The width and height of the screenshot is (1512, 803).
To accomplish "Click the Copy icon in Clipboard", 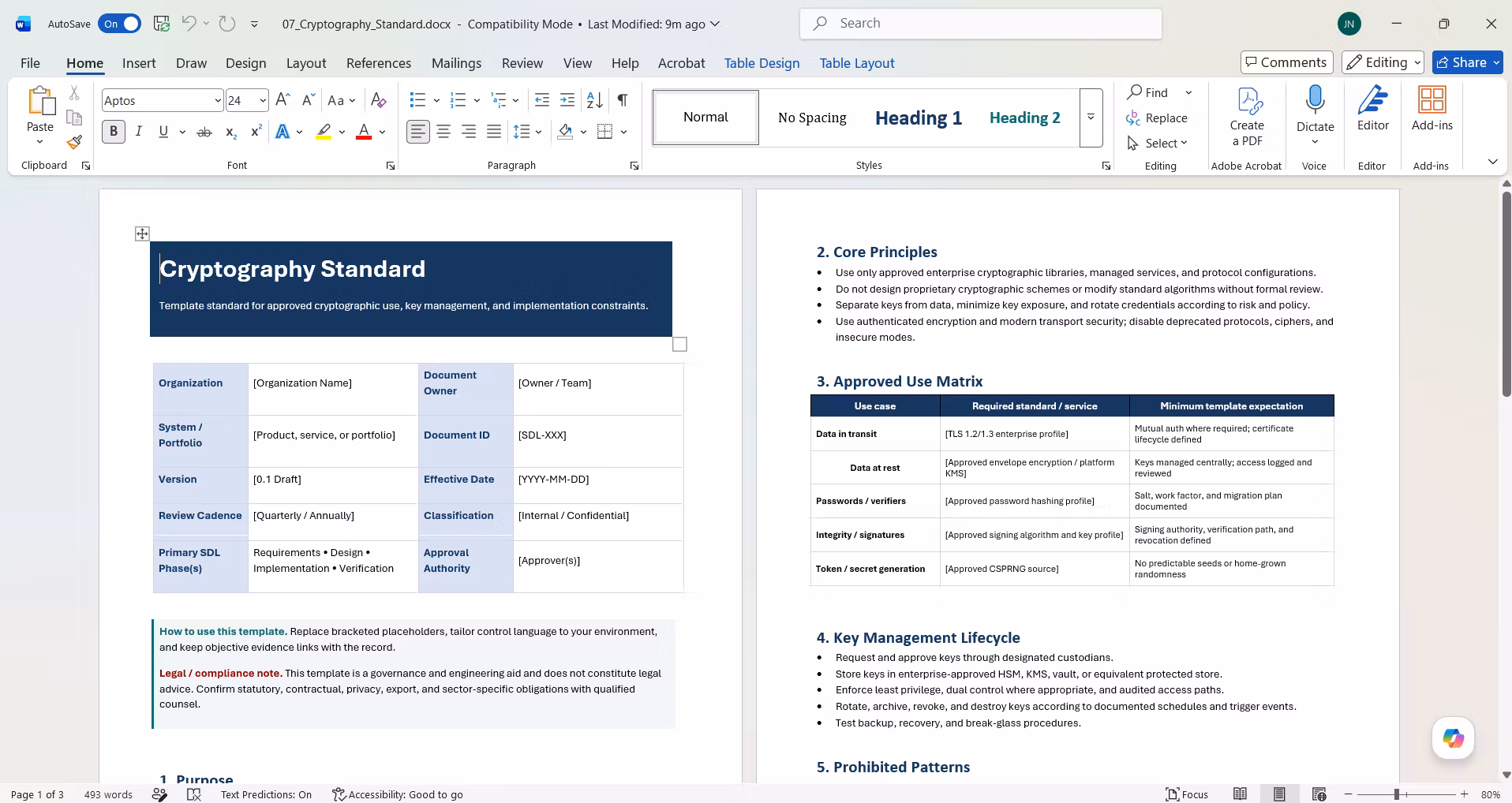I will coord(74,118).
